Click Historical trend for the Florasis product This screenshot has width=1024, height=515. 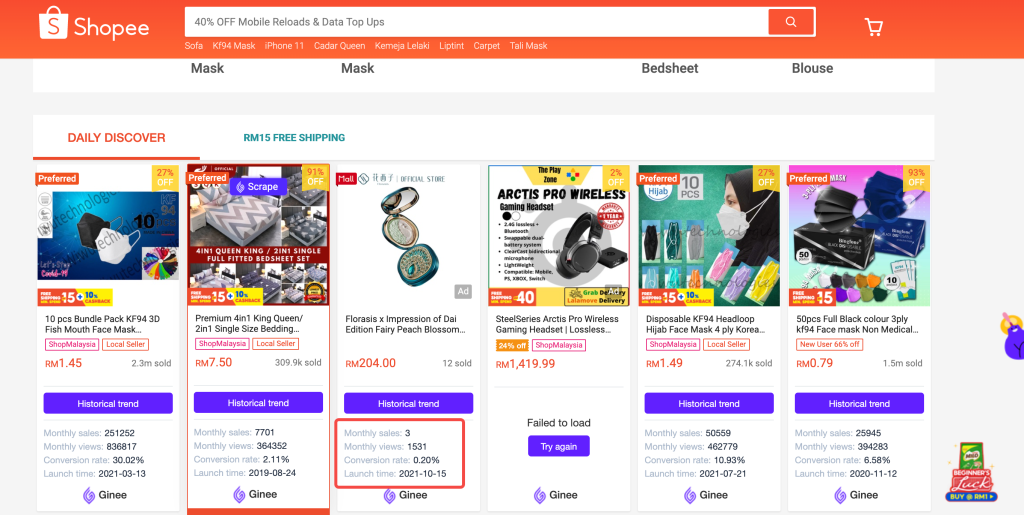tap(409, 403)
